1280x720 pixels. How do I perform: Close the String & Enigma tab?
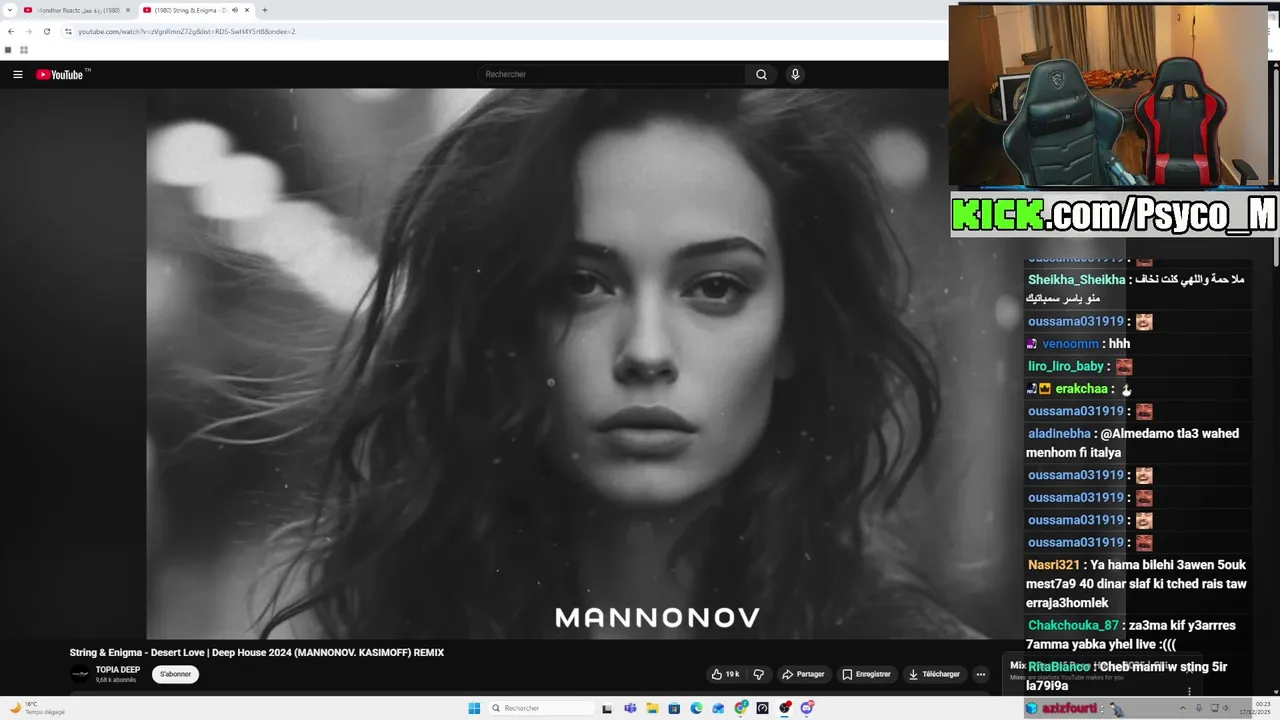[247, 10]
